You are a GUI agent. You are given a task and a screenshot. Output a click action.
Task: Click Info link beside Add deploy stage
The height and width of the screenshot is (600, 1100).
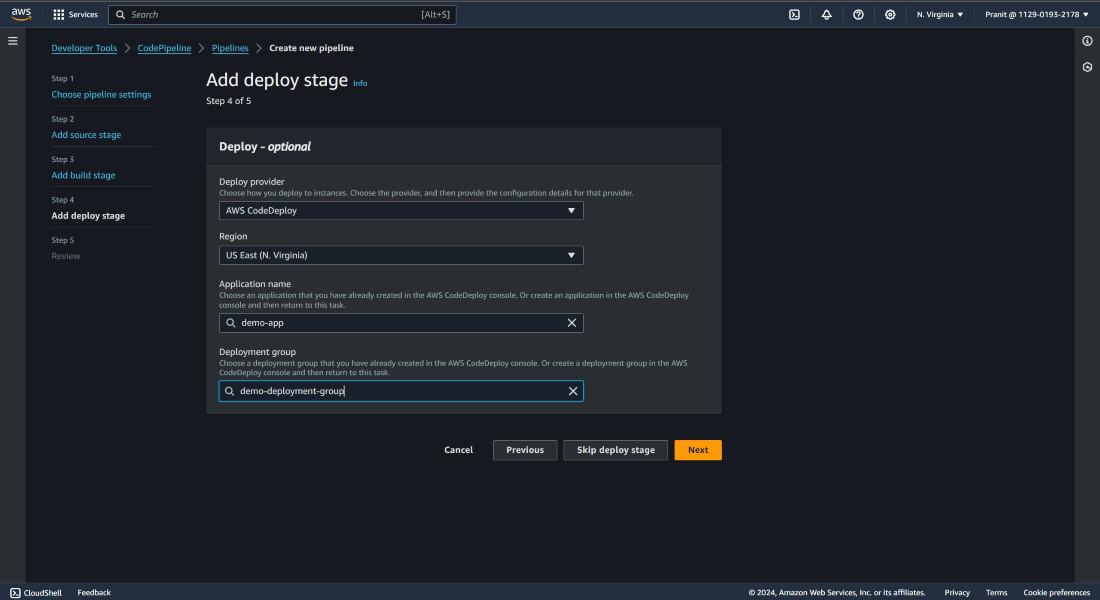point(360,83)
